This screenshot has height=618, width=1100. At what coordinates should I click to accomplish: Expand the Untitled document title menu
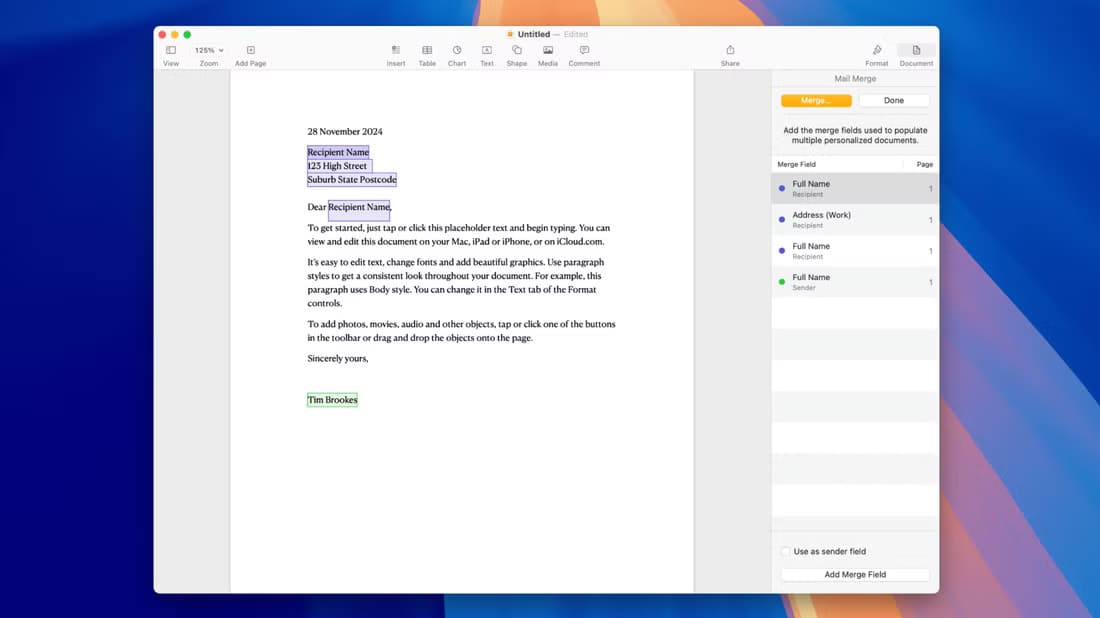click(x=534, y=34)
